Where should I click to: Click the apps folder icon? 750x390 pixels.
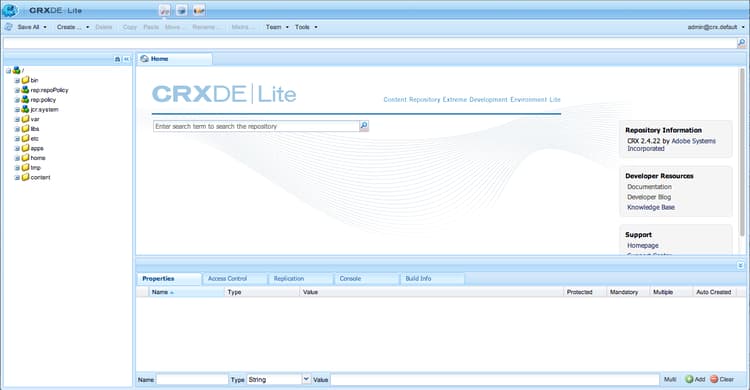click(25, 148)
